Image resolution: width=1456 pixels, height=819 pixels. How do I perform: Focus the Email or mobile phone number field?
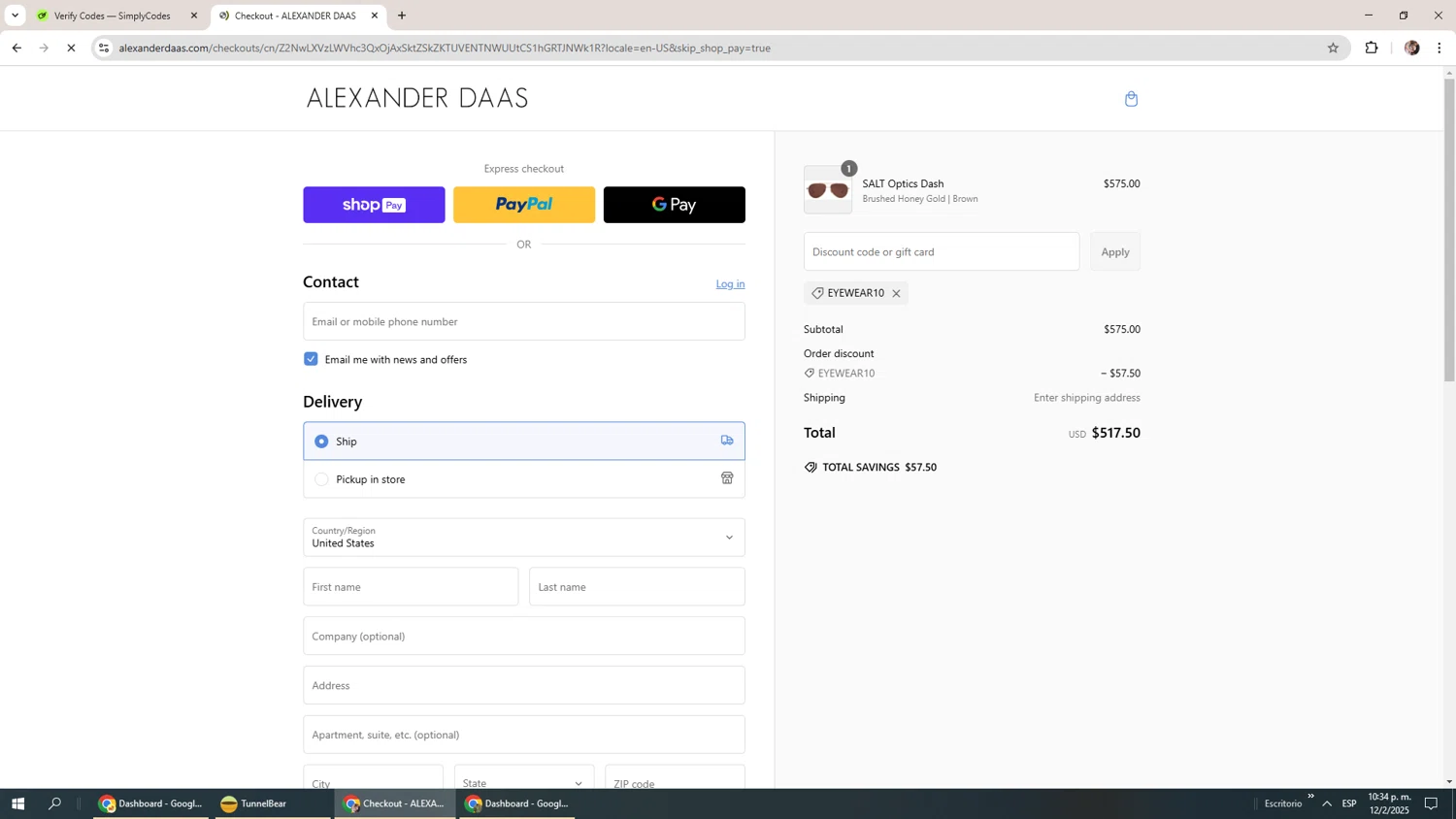click(524, 321)
